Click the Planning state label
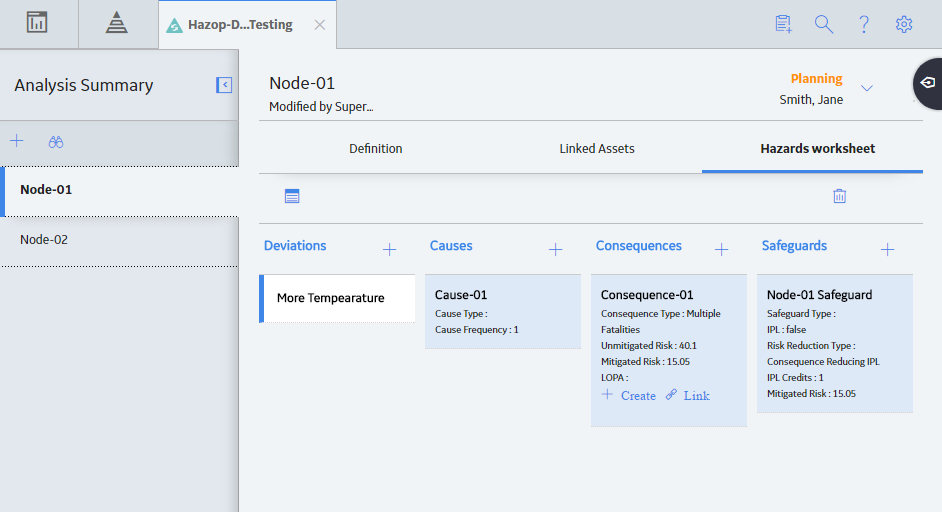942x512 pixels. 816,79
